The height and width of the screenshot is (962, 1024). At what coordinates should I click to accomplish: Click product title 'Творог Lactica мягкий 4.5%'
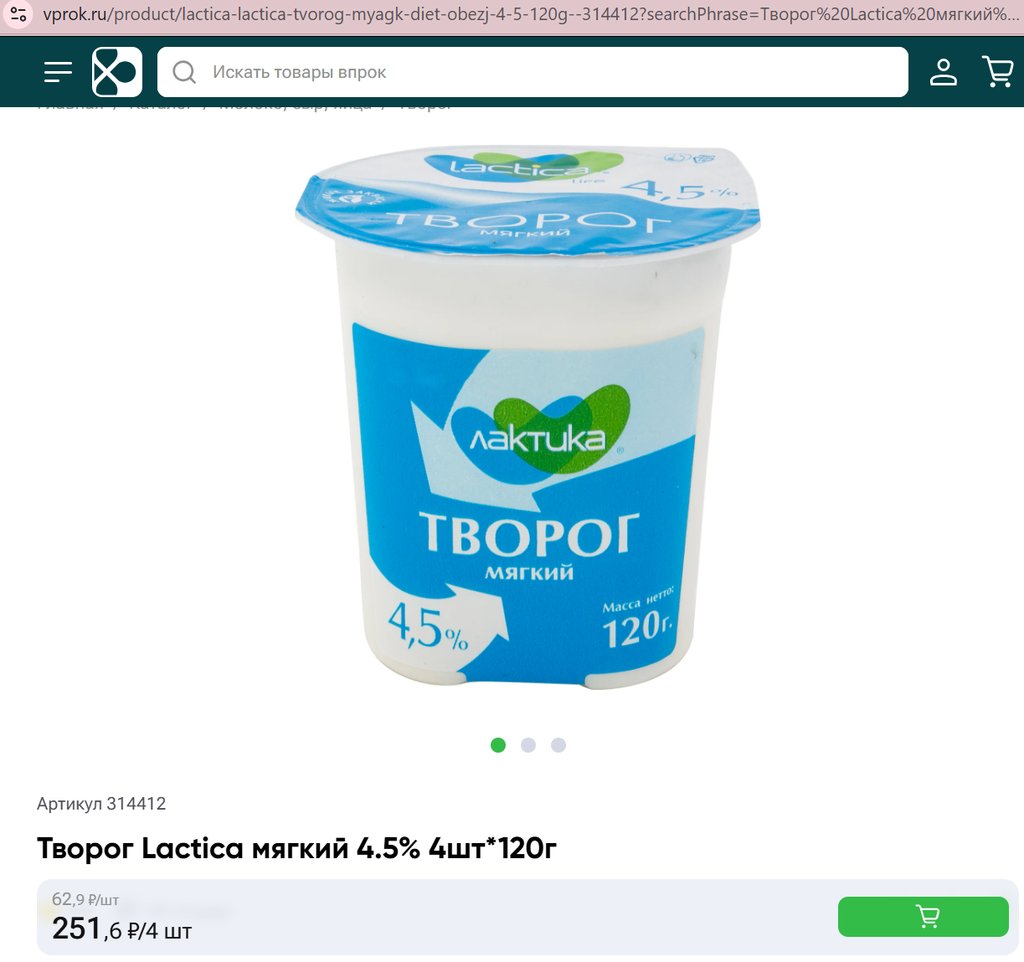296,848
